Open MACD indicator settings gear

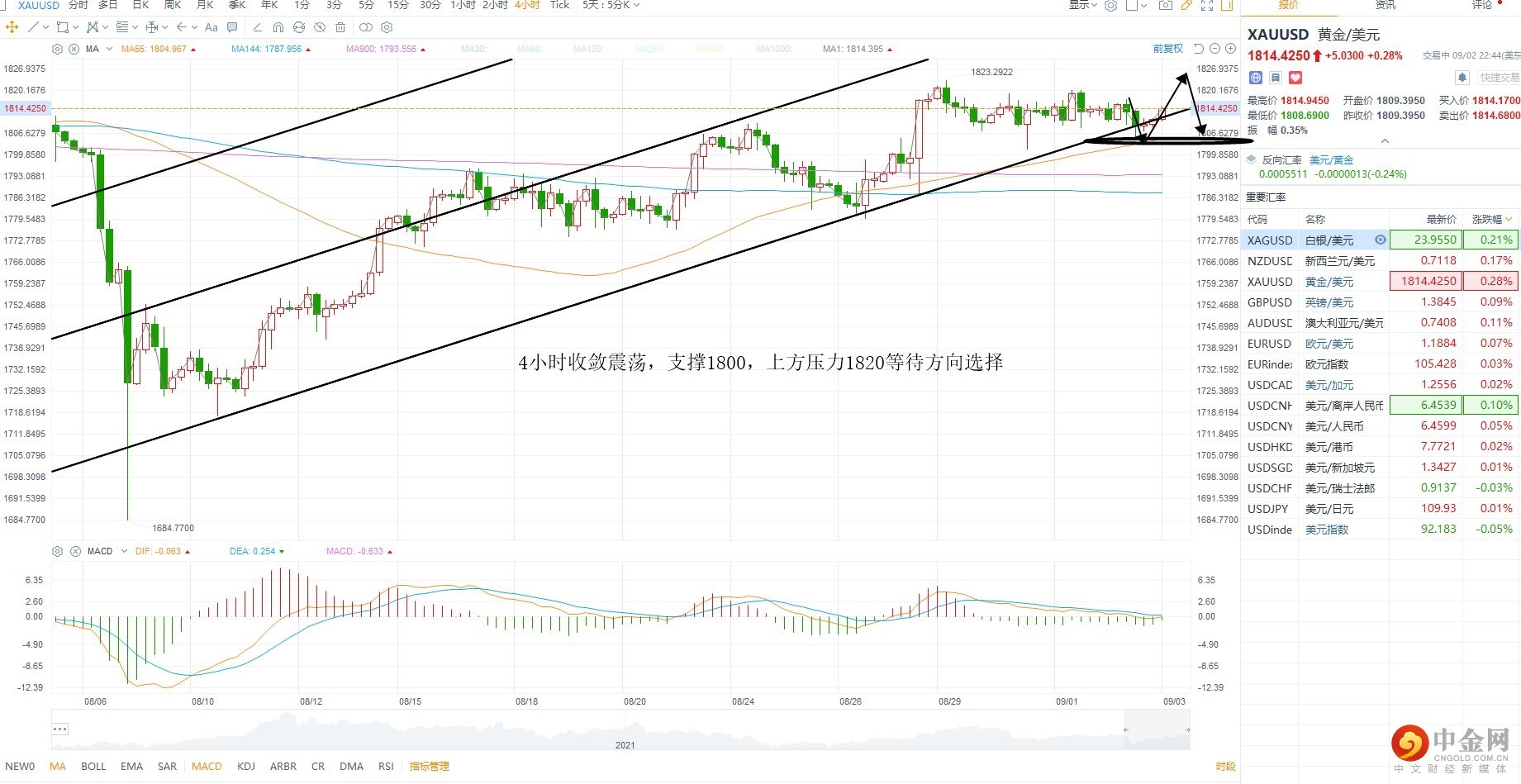point(57,551)
